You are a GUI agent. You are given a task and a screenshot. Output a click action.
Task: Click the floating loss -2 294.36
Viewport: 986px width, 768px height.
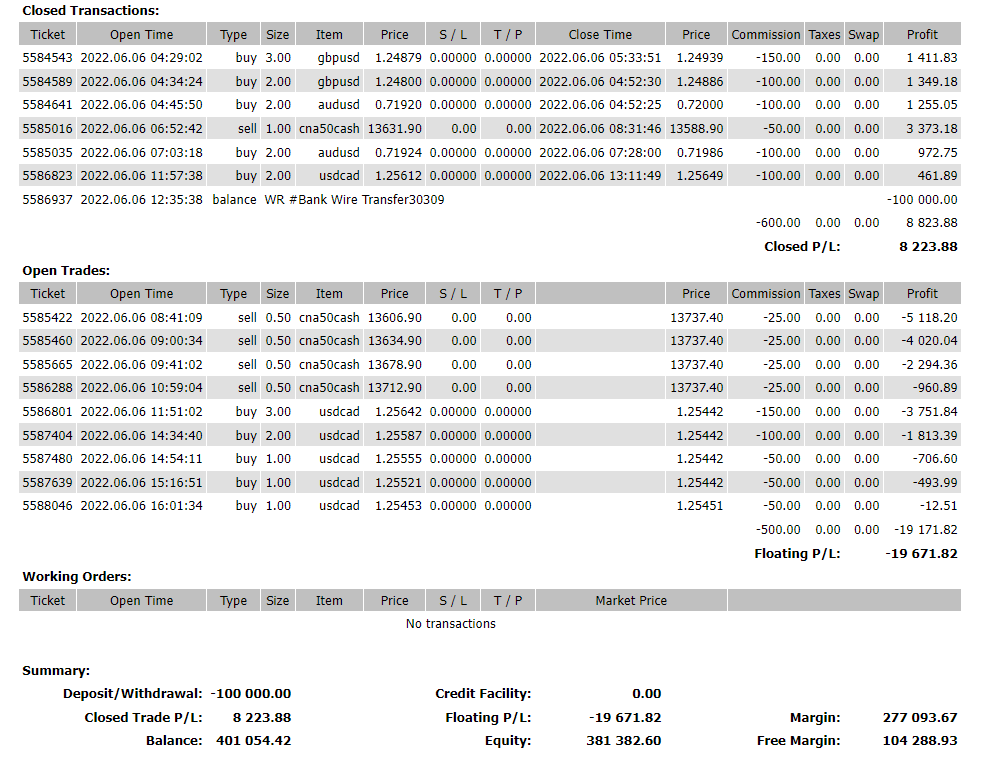coord(929,365)
